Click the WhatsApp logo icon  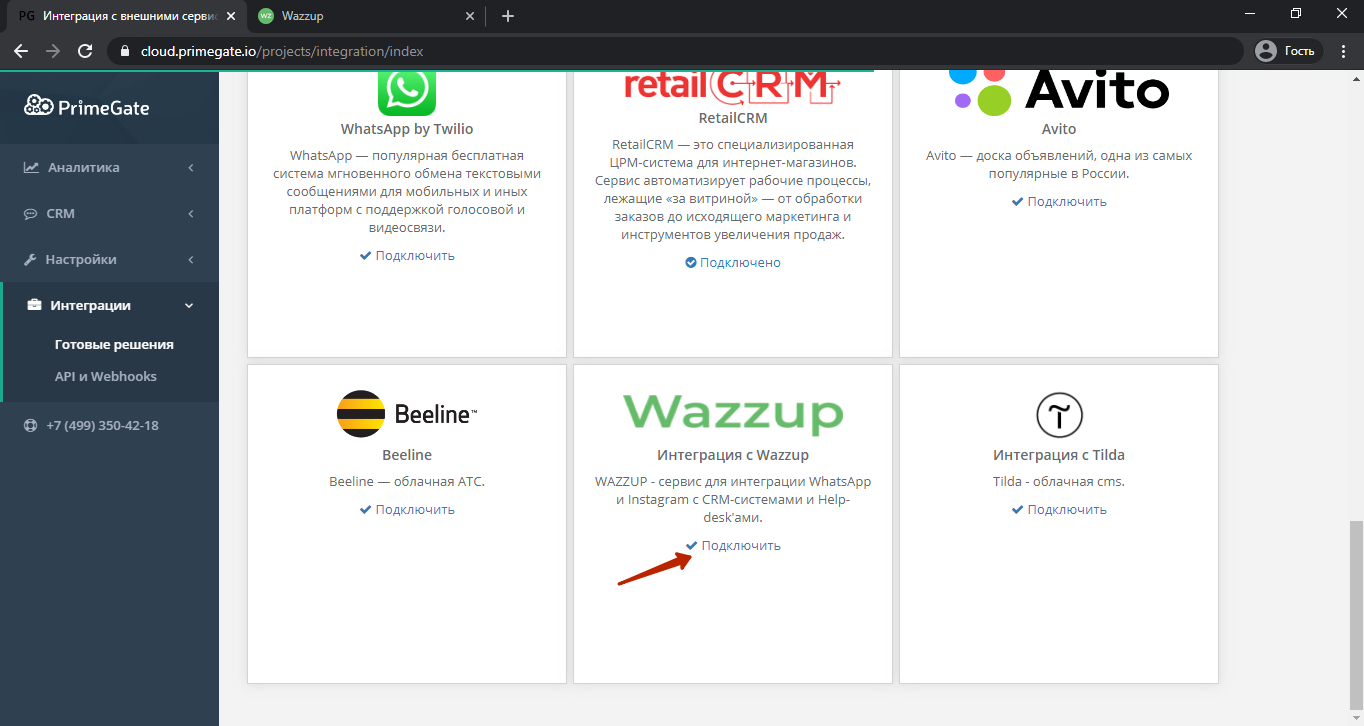click(x=407, y=92)
